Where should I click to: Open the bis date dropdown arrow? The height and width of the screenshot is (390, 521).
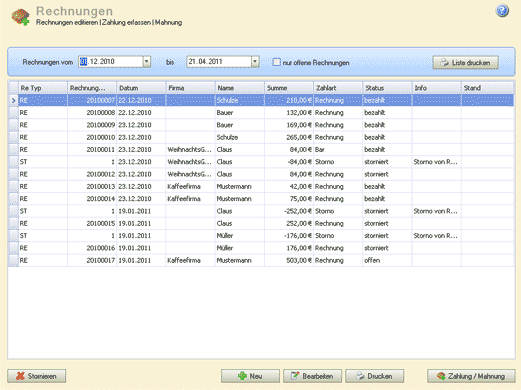pos(255,62)
